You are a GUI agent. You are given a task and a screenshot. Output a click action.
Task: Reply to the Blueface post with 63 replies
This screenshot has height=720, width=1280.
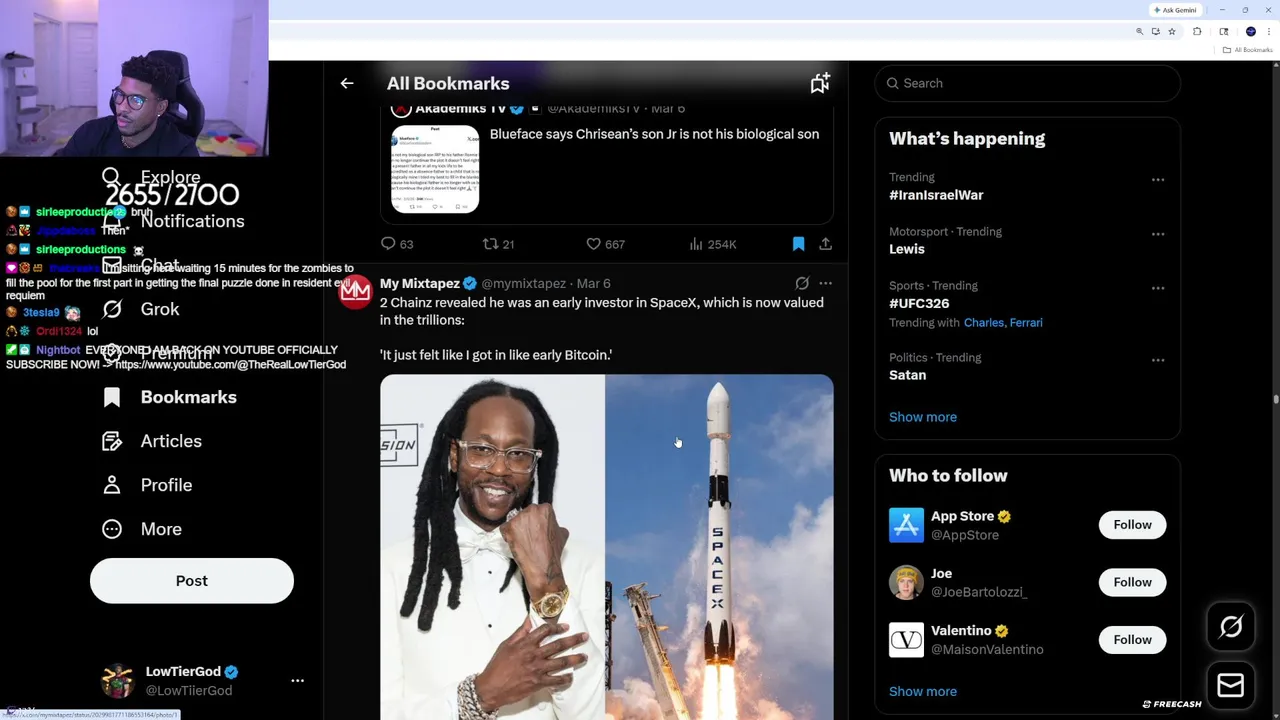click(397, 244)
